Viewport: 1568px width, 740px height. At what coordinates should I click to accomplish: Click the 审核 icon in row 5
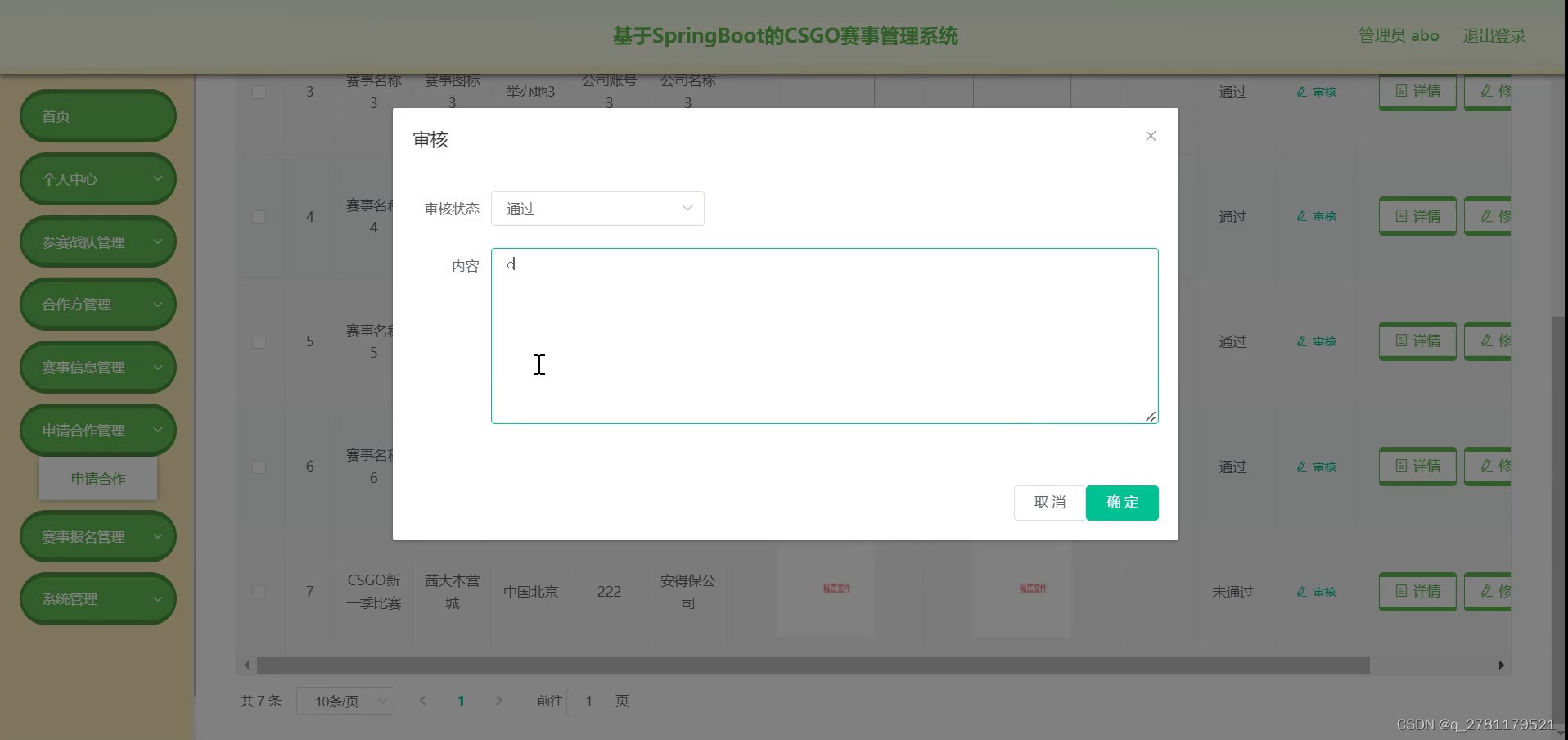coord(1316,341)
